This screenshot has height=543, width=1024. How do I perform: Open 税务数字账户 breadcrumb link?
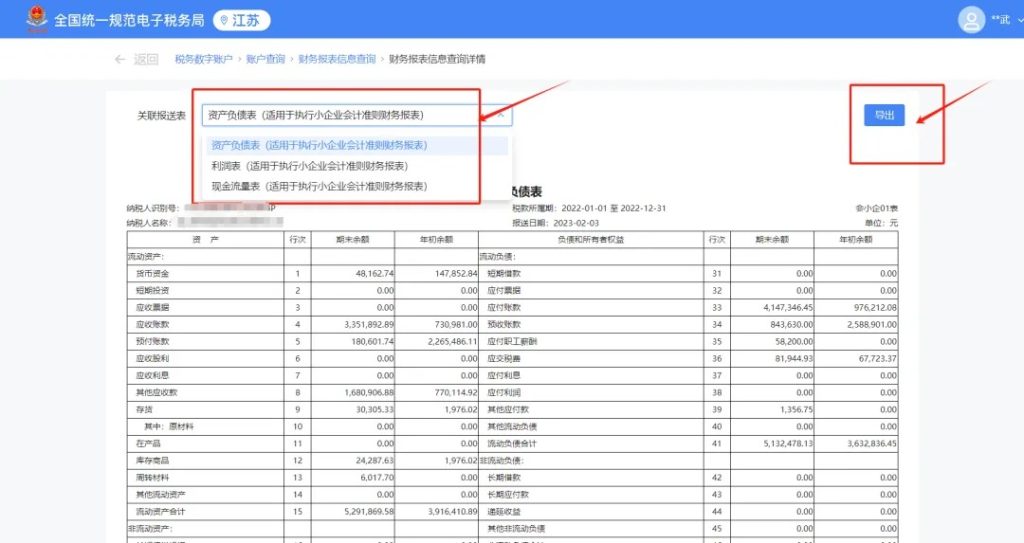click(x=203, y=60)
